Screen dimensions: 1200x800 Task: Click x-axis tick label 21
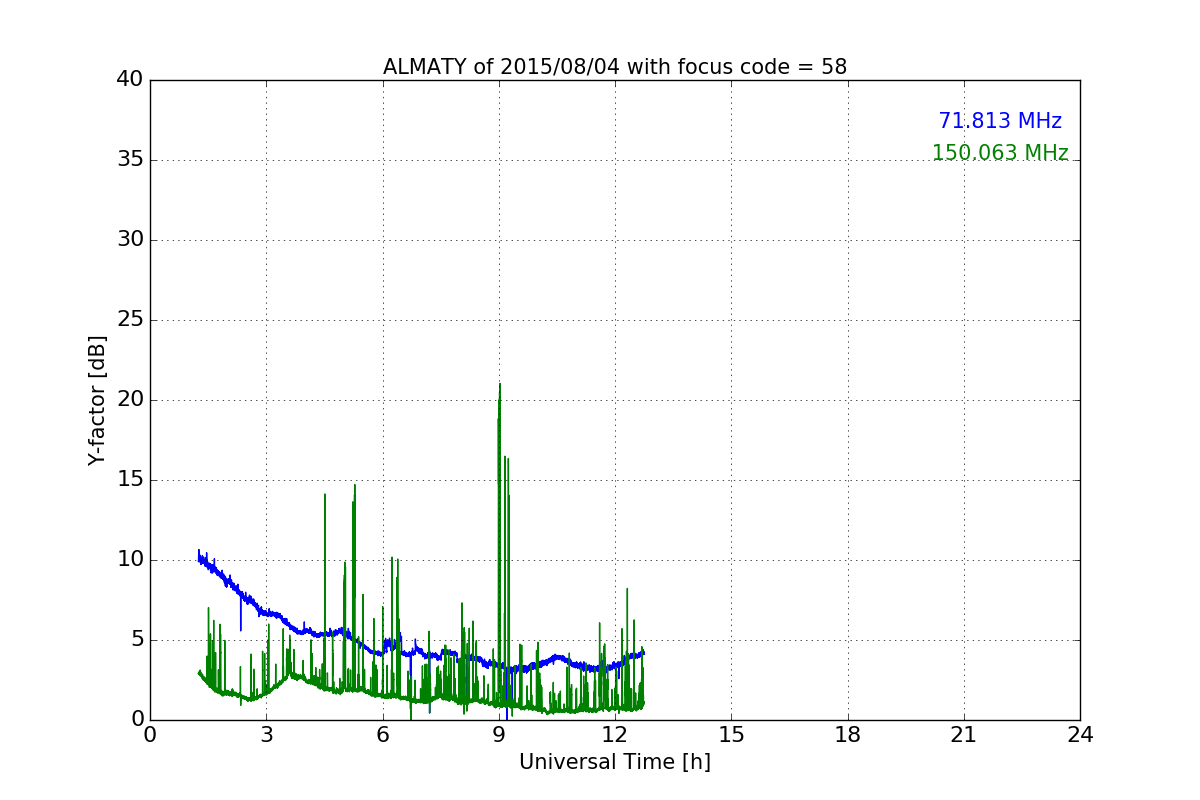(964, 735)
